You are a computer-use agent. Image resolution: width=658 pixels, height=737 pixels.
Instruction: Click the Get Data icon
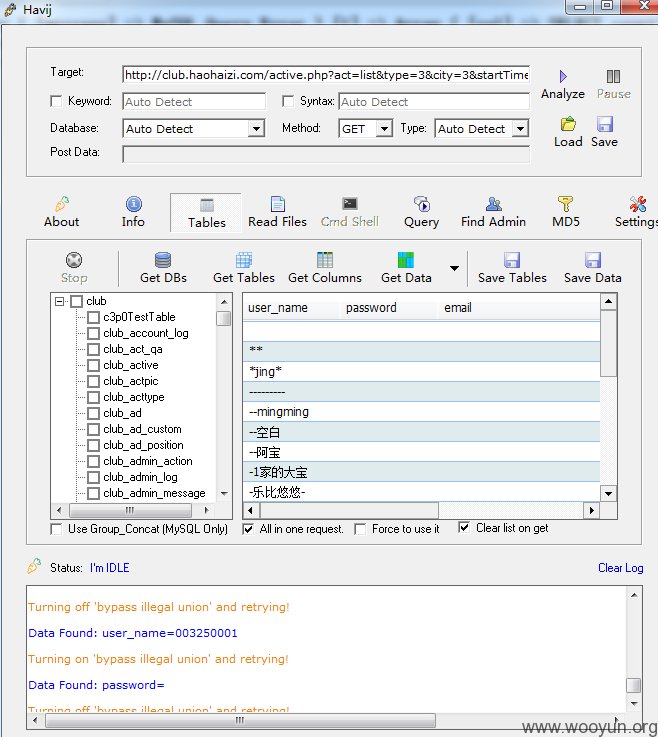click(406, 260)
